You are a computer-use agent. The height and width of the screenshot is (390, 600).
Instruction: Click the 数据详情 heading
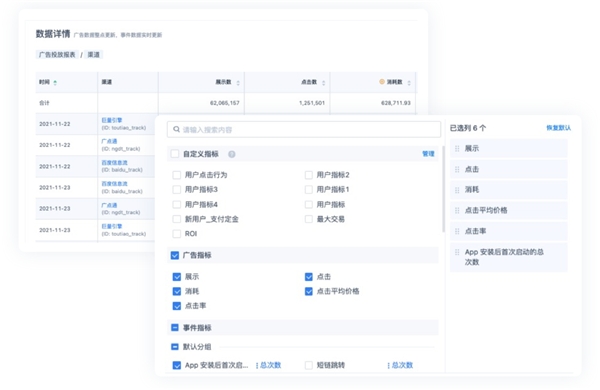[53, 34]
